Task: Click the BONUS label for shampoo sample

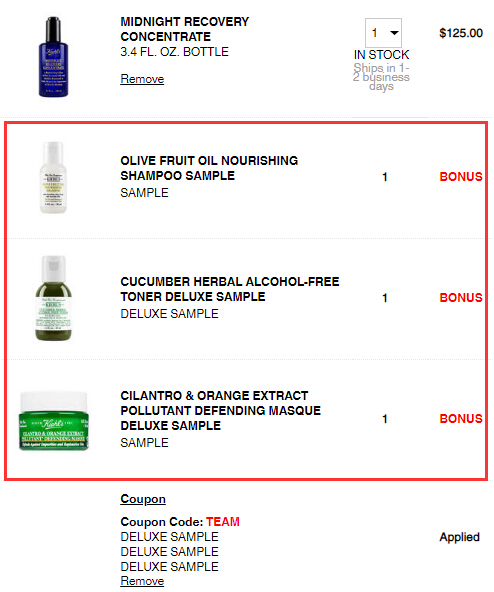Action: 461,177
